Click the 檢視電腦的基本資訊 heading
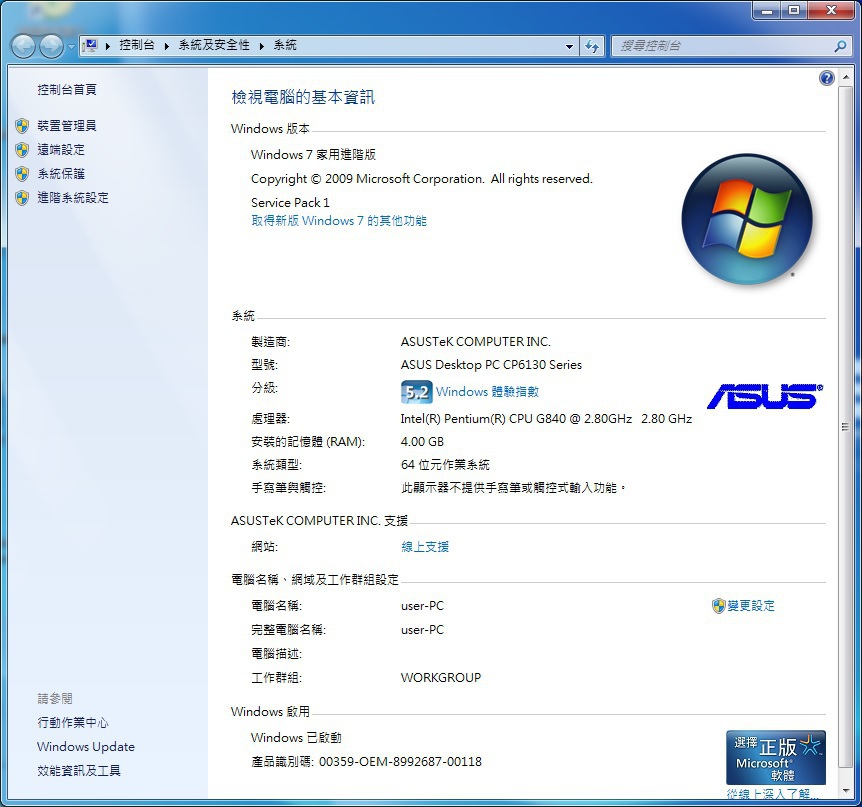The height and width of the screenshot is (807, 862). click(x=303, y=98)
